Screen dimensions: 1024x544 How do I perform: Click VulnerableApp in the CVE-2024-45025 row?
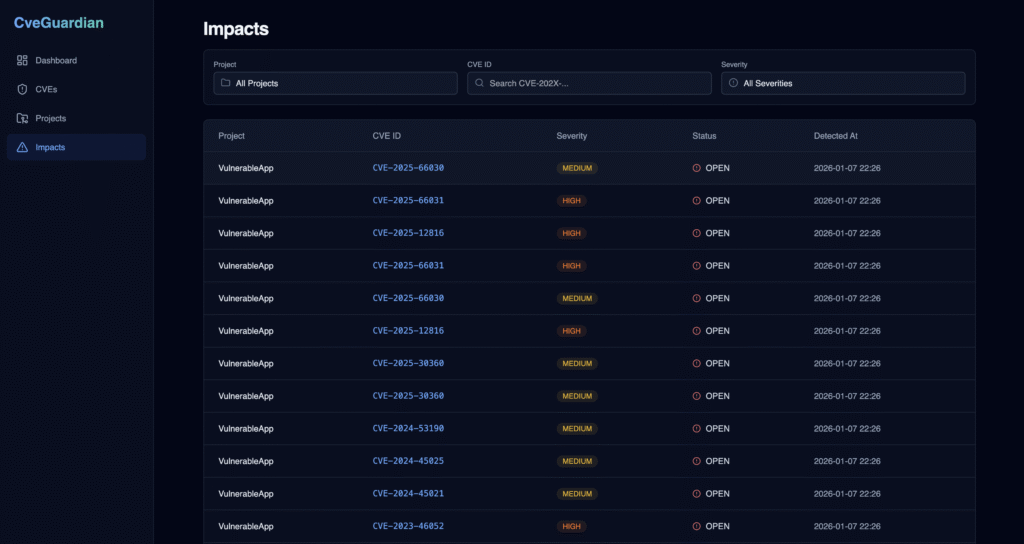pyautogui.click(x=246, y=461)
